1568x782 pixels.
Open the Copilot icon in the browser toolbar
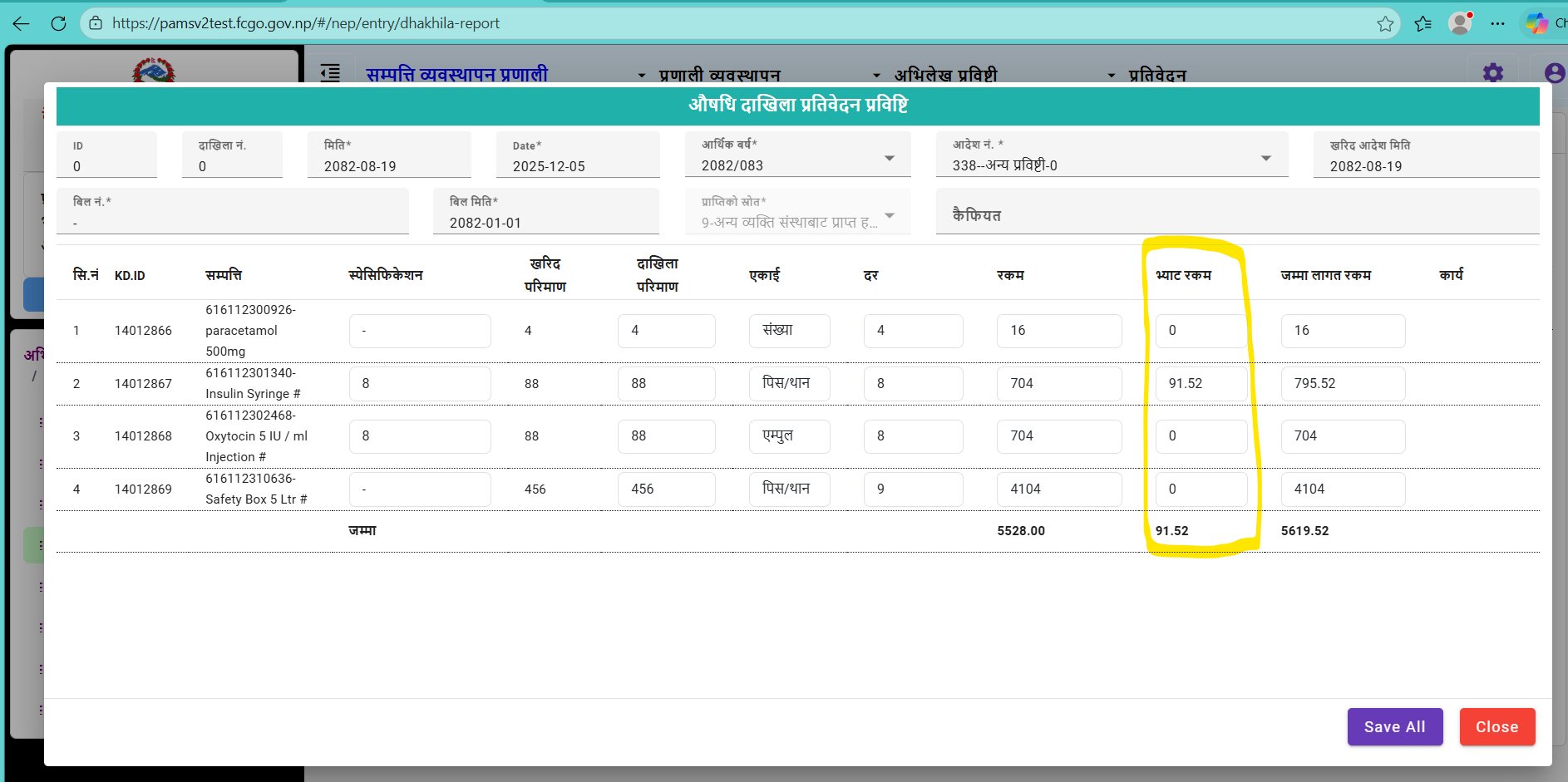point(1536,23)
